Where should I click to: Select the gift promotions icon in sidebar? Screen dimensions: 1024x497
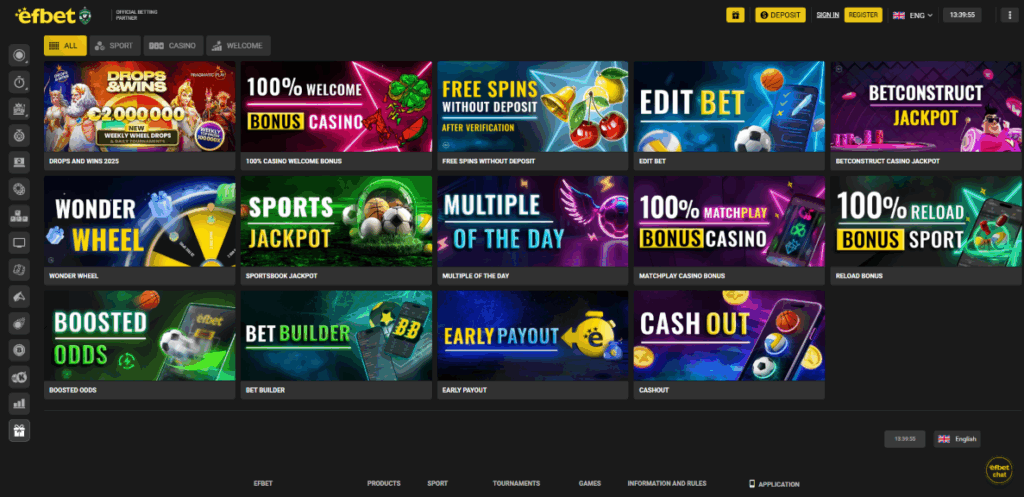[x=20, y=430]
